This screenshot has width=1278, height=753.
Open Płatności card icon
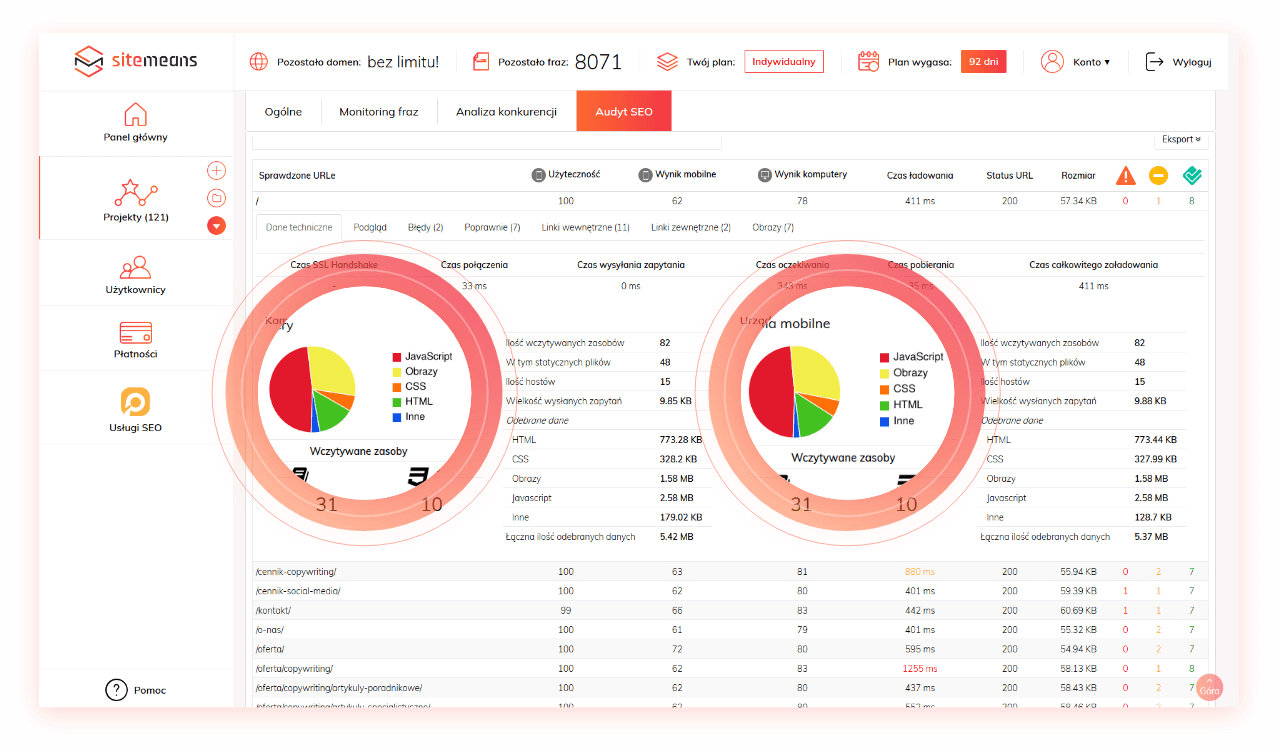click(x=135, y=332)
